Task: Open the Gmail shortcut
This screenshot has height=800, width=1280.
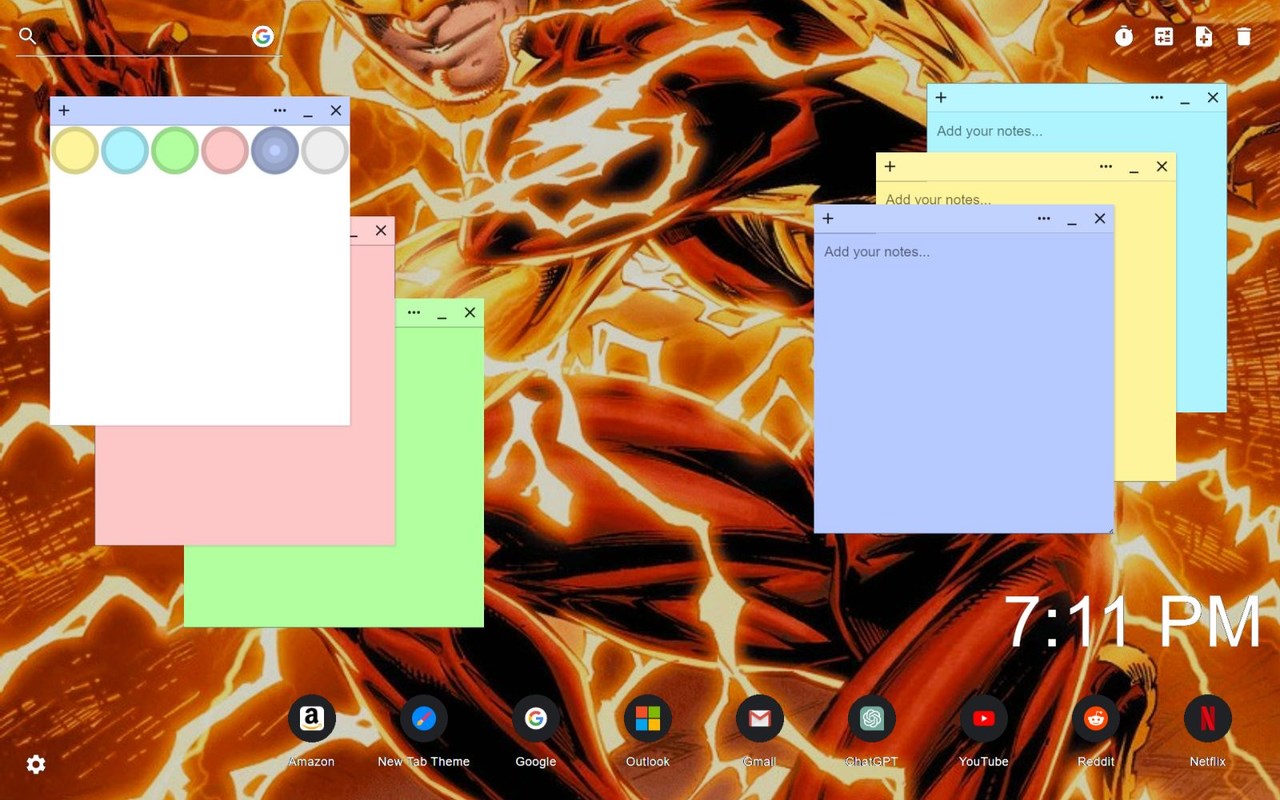Action: point(760,718)
